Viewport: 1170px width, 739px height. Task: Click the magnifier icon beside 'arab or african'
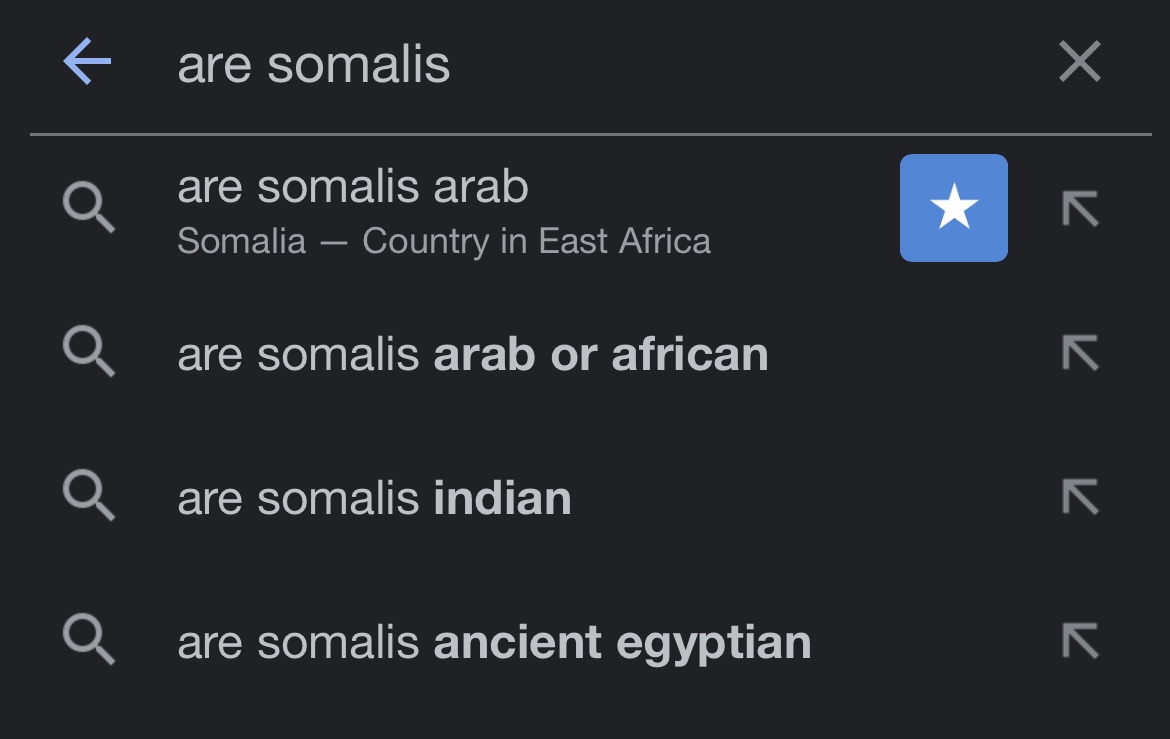tap(89, 351)
